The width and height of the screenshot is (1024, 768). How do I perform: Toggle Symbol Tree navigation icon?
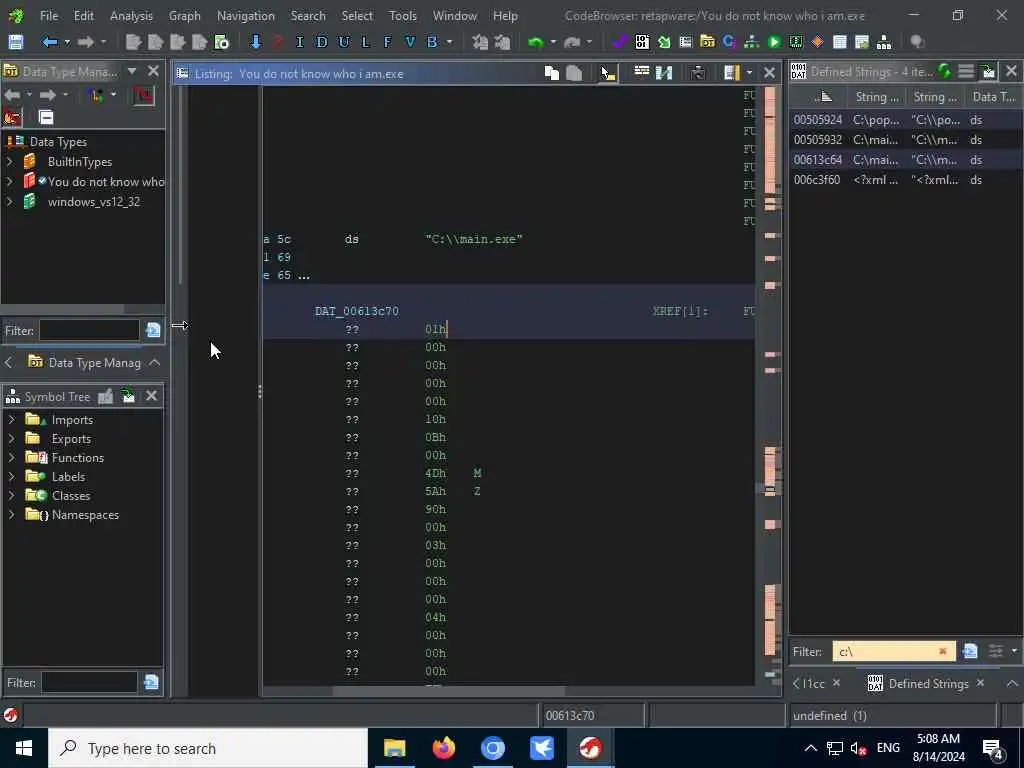pyautogui.click(x=129, y=396)
